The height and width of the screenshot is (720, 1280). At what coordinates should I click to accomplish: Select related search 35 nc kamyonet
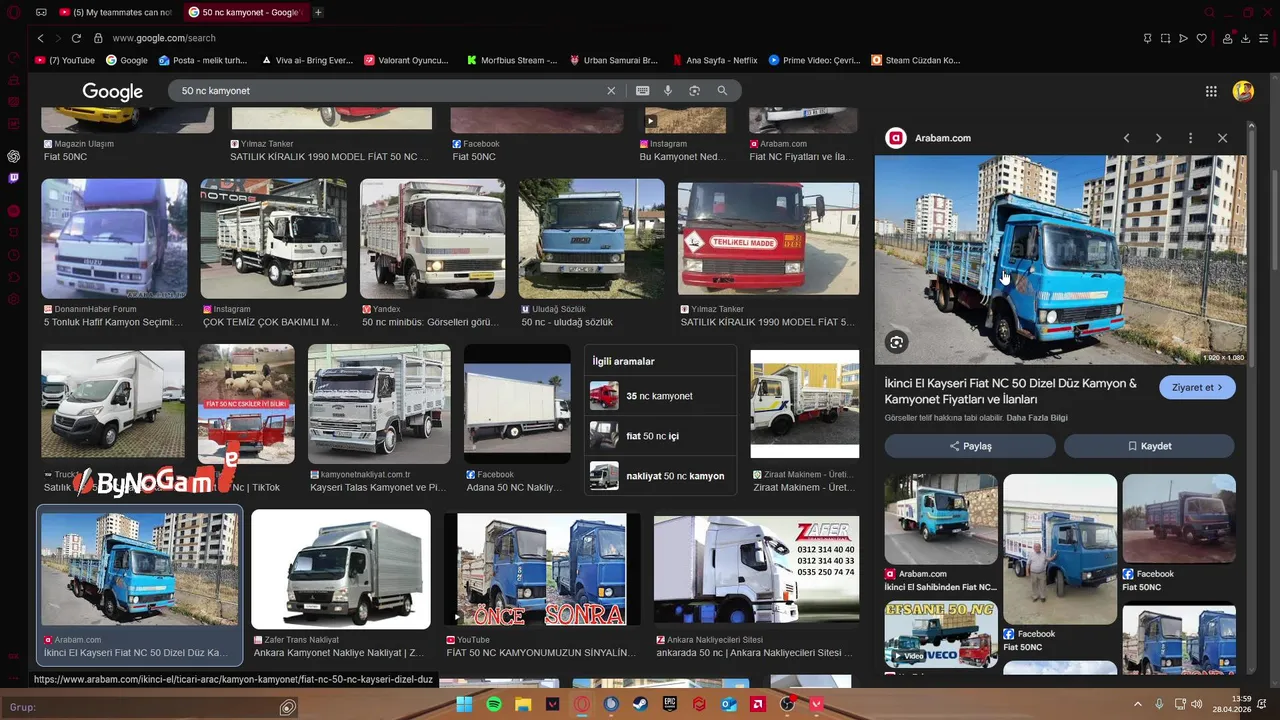[660, 396]
